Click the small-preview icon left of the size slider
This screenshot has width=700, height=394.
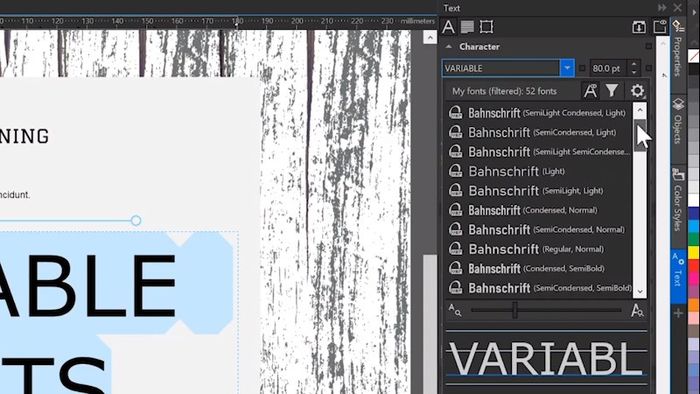pyautogui.click(x=454, y=310)
